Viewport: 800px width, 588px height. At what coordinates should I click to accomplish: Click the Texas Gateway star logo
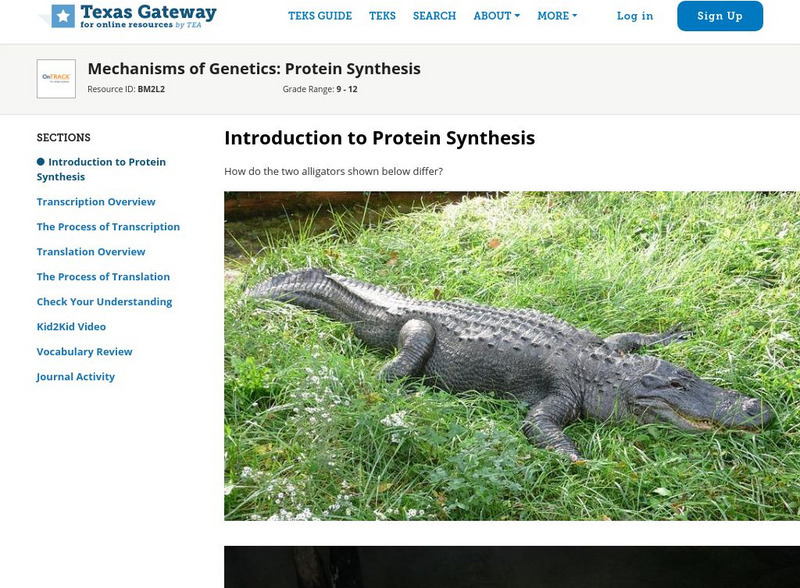coord(63,16)
